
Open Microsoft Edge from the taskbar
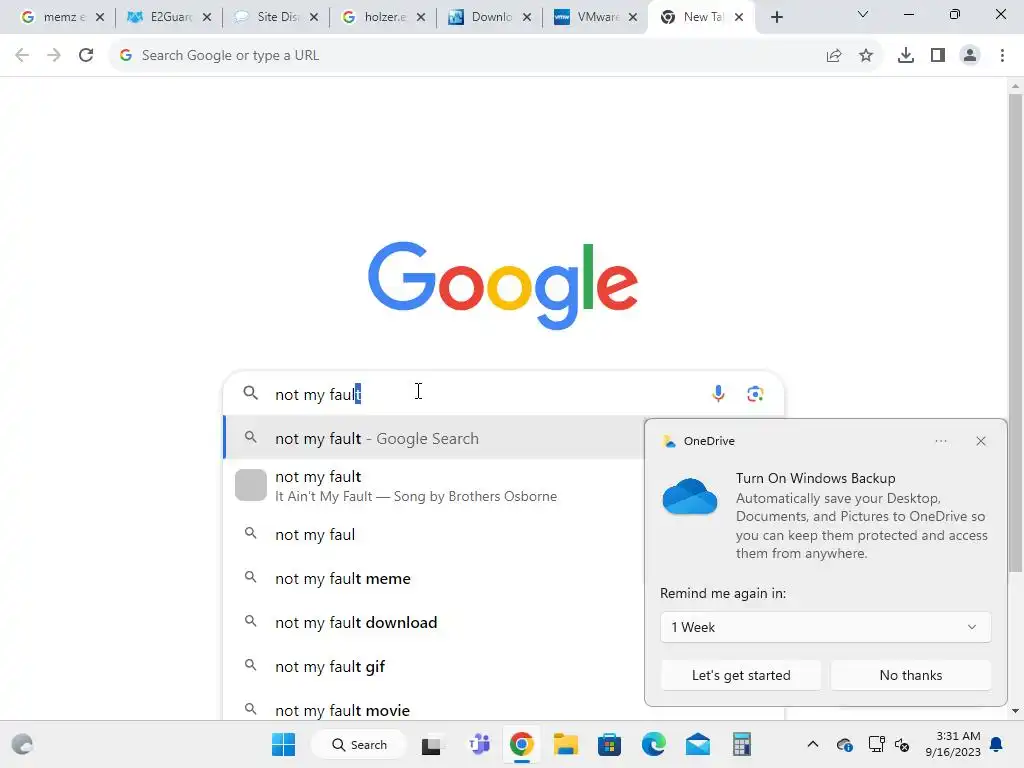(654, 744)
